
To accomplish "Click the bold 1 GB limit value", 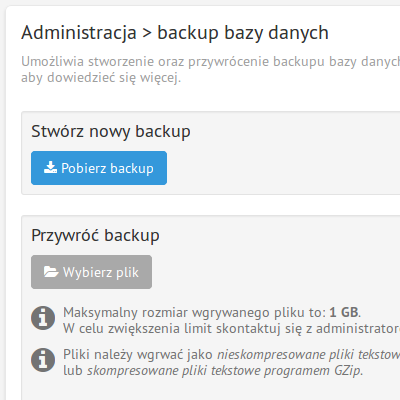I will point(344,313).
